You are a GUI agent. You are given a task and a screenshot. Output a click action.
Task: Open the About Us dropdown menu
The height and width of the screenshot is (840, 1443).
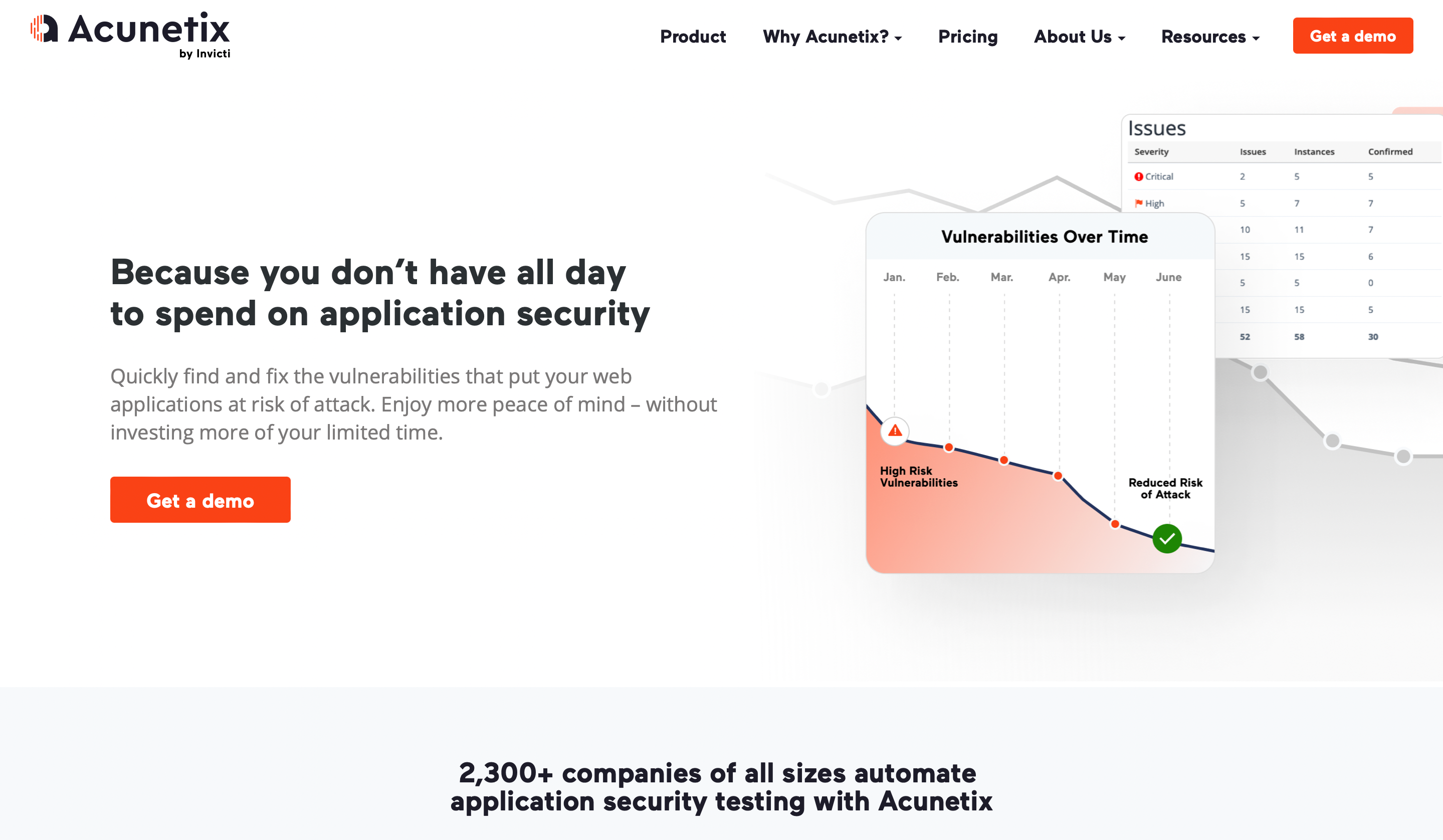coord(1080,37)
